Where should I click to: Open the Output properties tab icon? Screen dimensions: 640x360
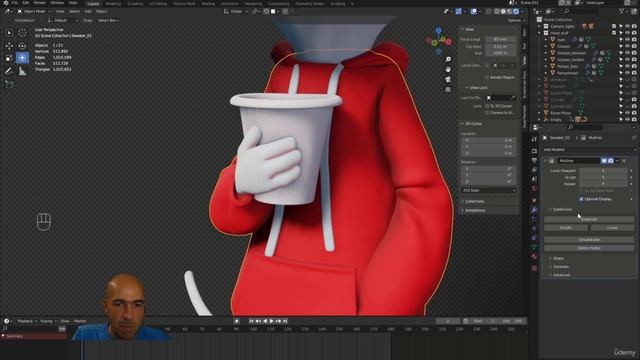[534, 160]
